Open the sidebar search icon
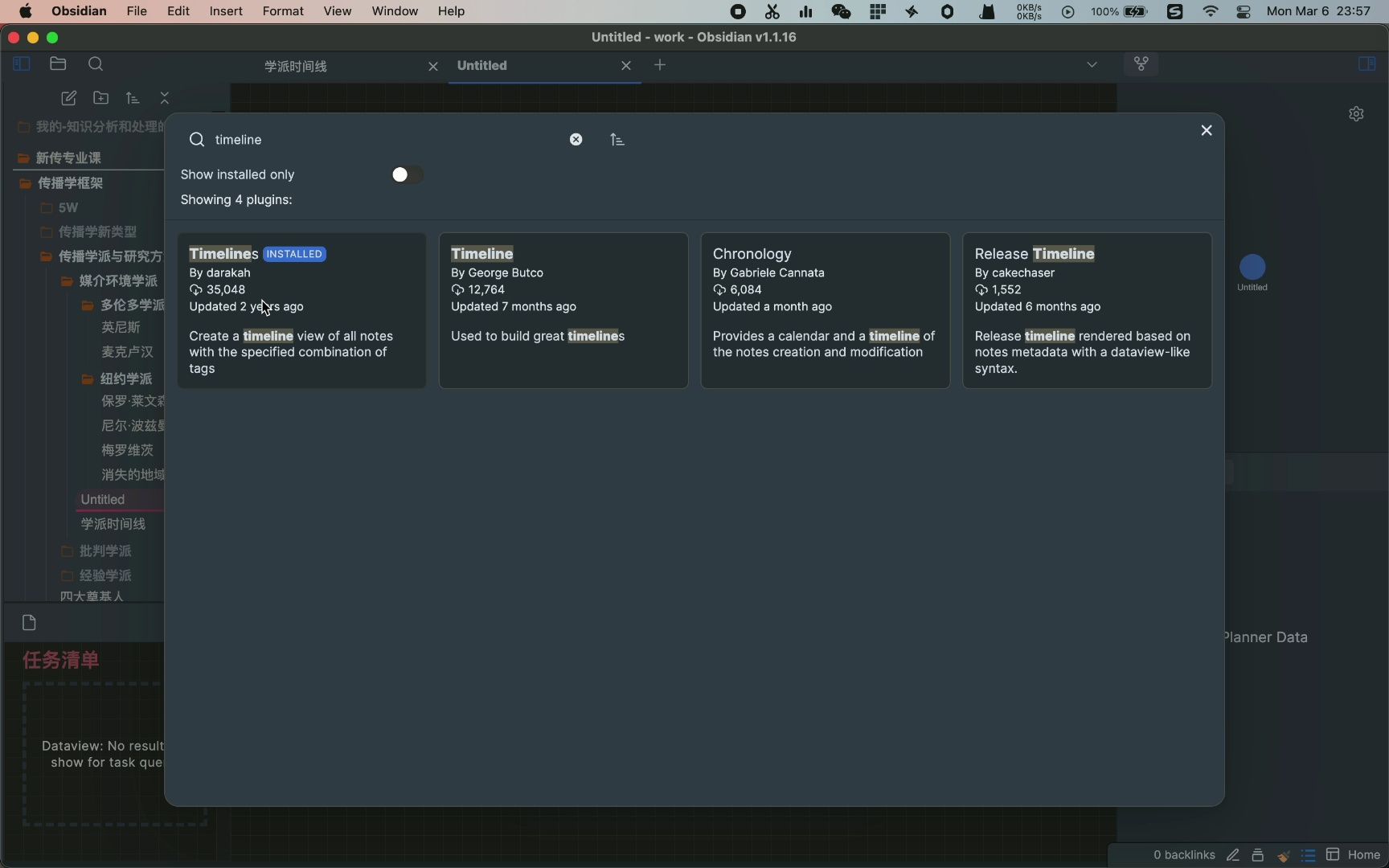The width and height of the screenshot is (1389, 868). point(96,64)
